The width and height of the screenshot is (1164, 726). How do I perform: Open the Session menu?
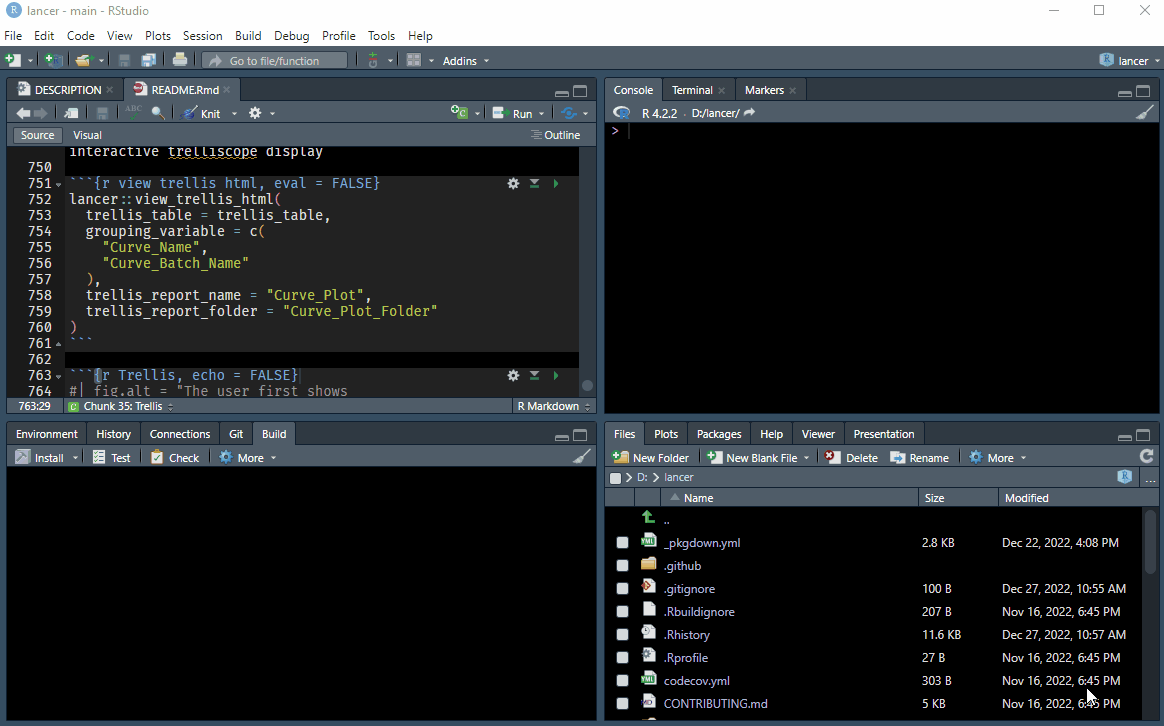click(203, 36)
